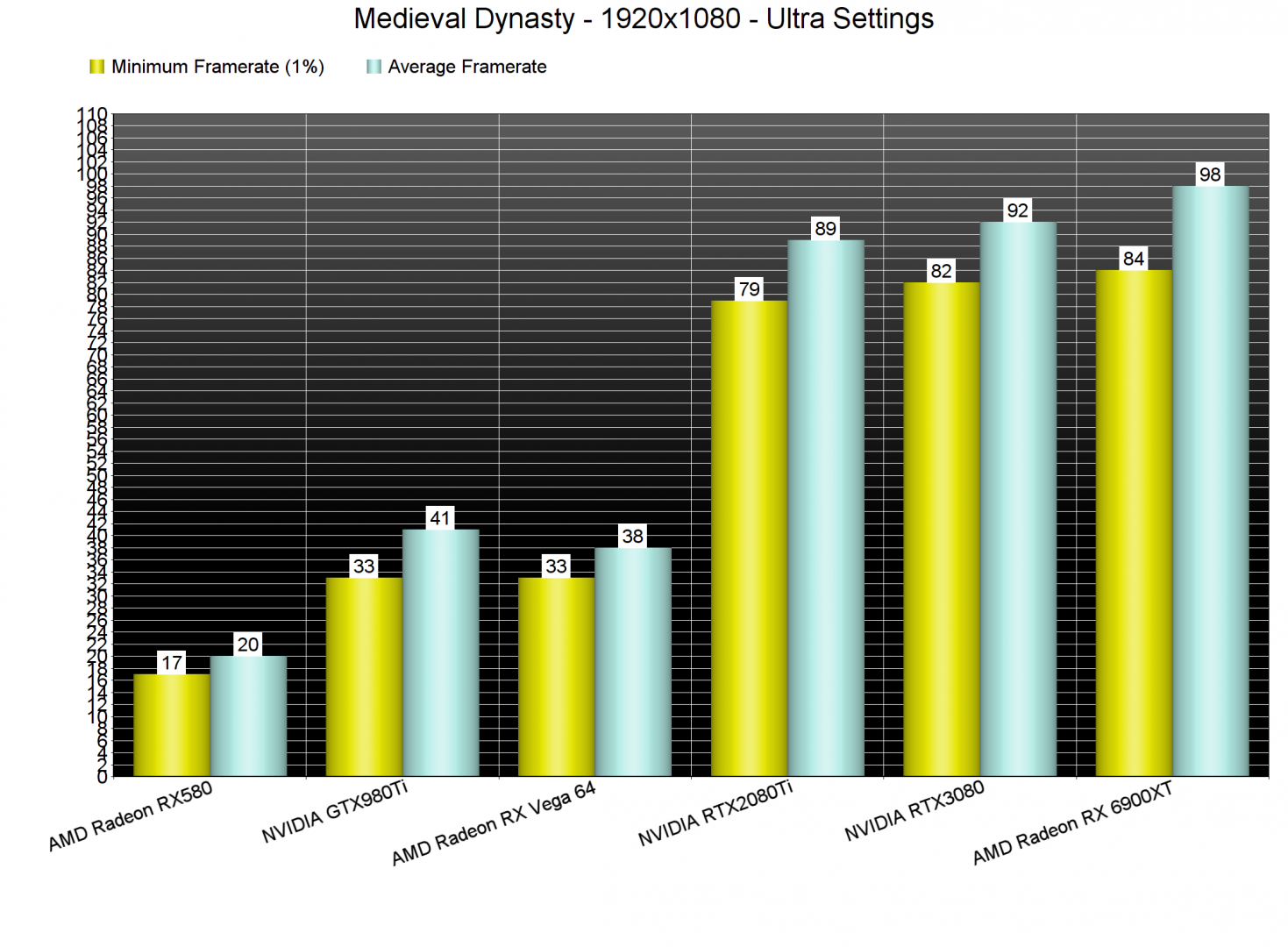Select the data label showing 17
This screenshot has height=947, width=1288.
172,663
